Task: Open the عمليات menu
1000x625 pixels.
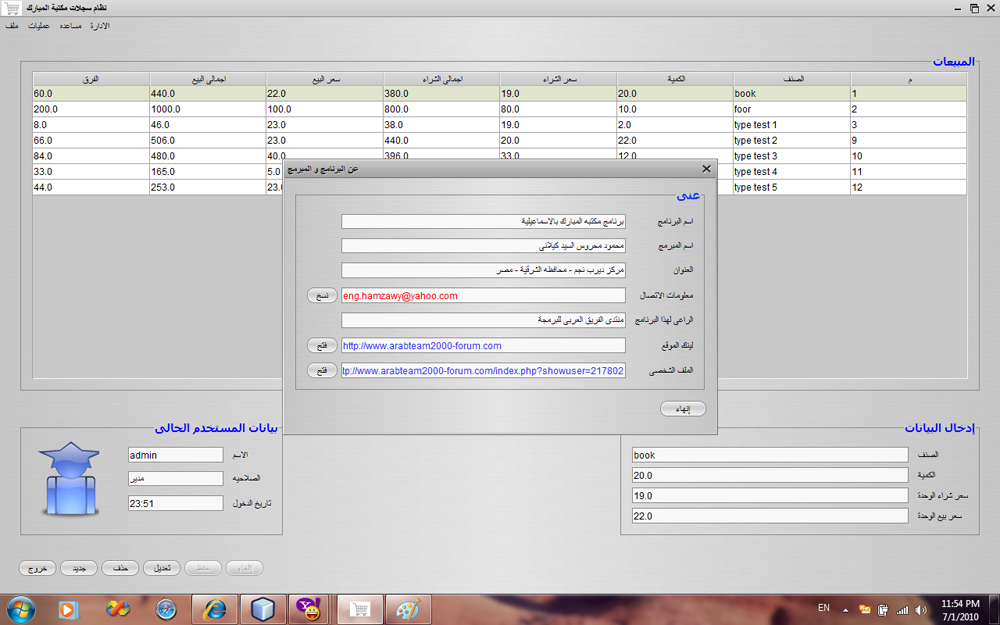Action: coord(39,26)
